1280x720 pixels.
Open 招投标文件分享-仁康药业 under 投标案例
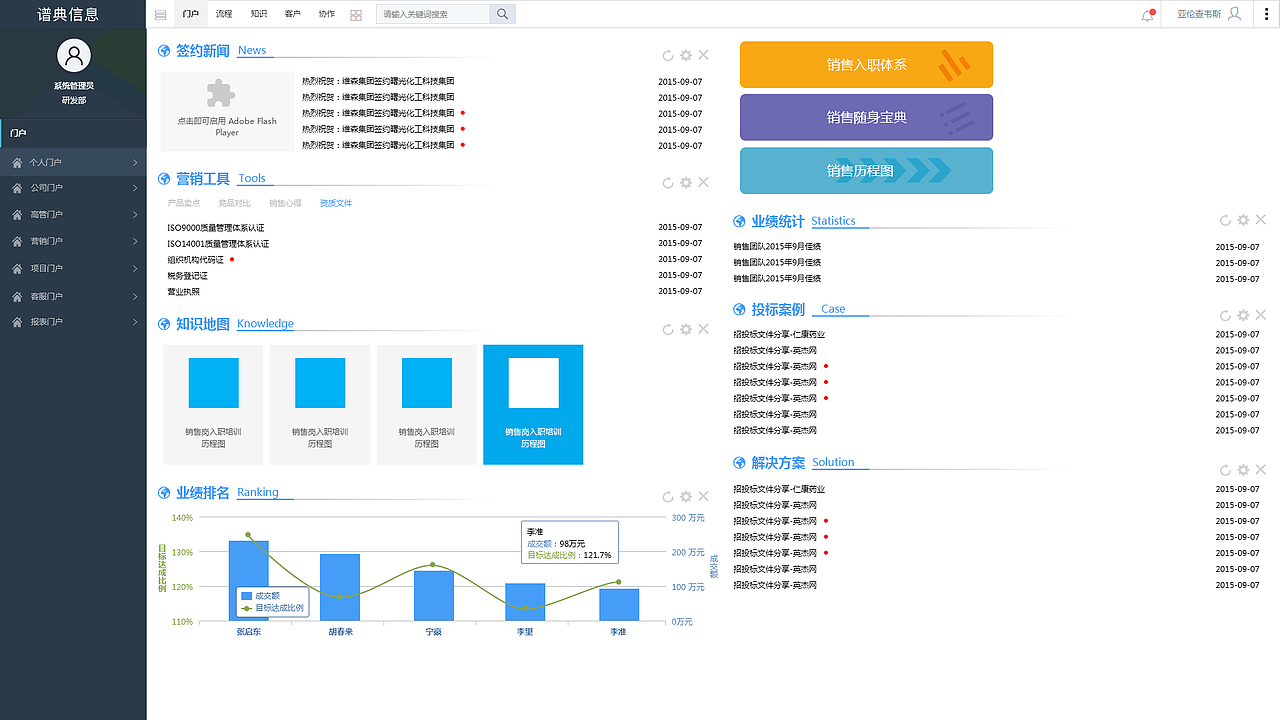(779, 335)
